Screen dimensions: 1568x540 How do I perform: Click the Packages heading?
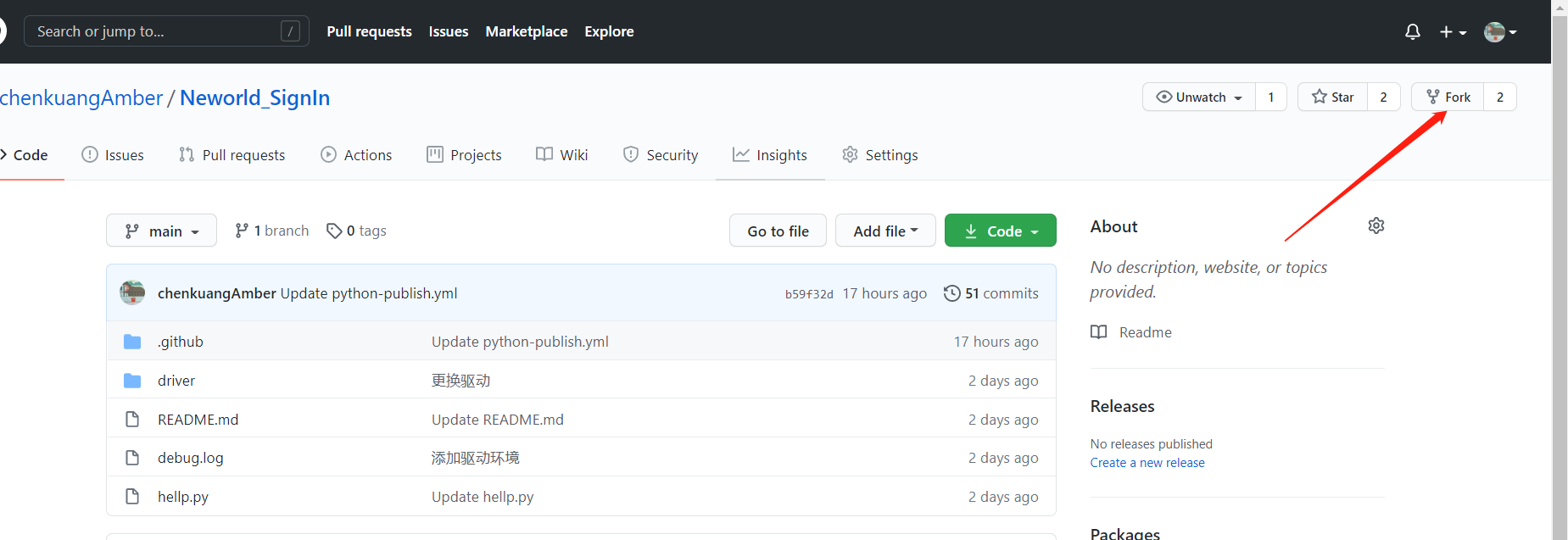(x=1124, y=533)
